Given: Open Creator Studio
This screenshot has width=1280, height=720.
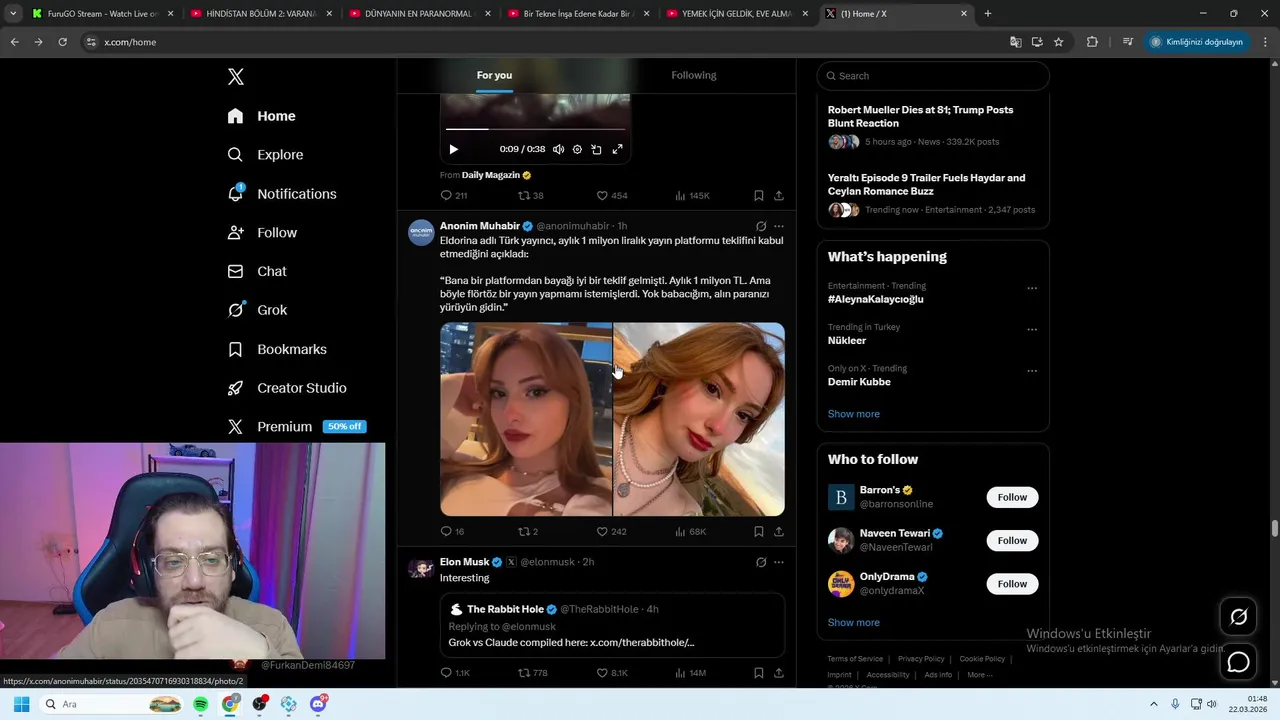Looking at the screenshot, I should [x=287, y=388].
